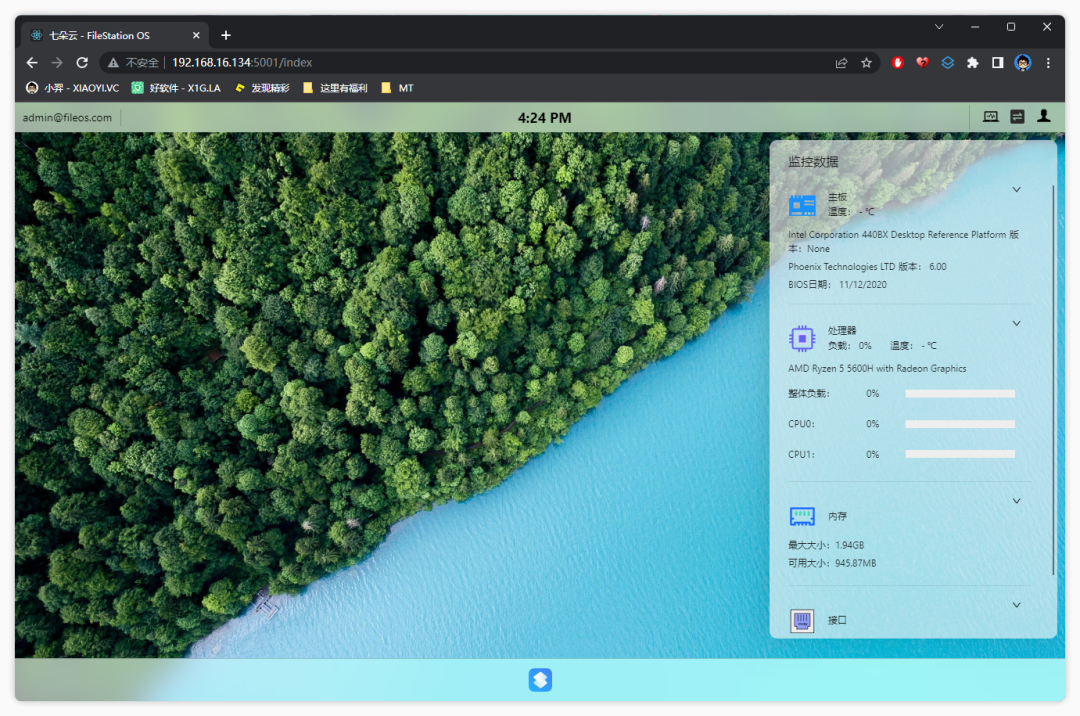Open 好软件 - X1G.LA bookmark
The image size is (1080, 716).
click(176, 88)
